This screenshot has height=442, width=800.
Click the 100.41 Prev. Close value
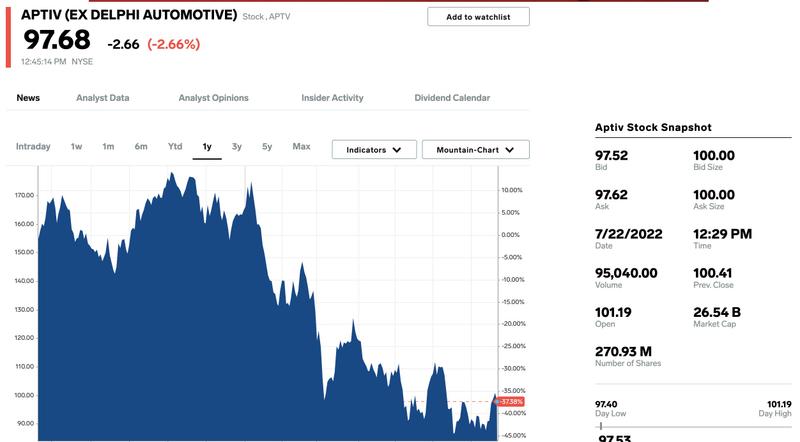point(712,273)
